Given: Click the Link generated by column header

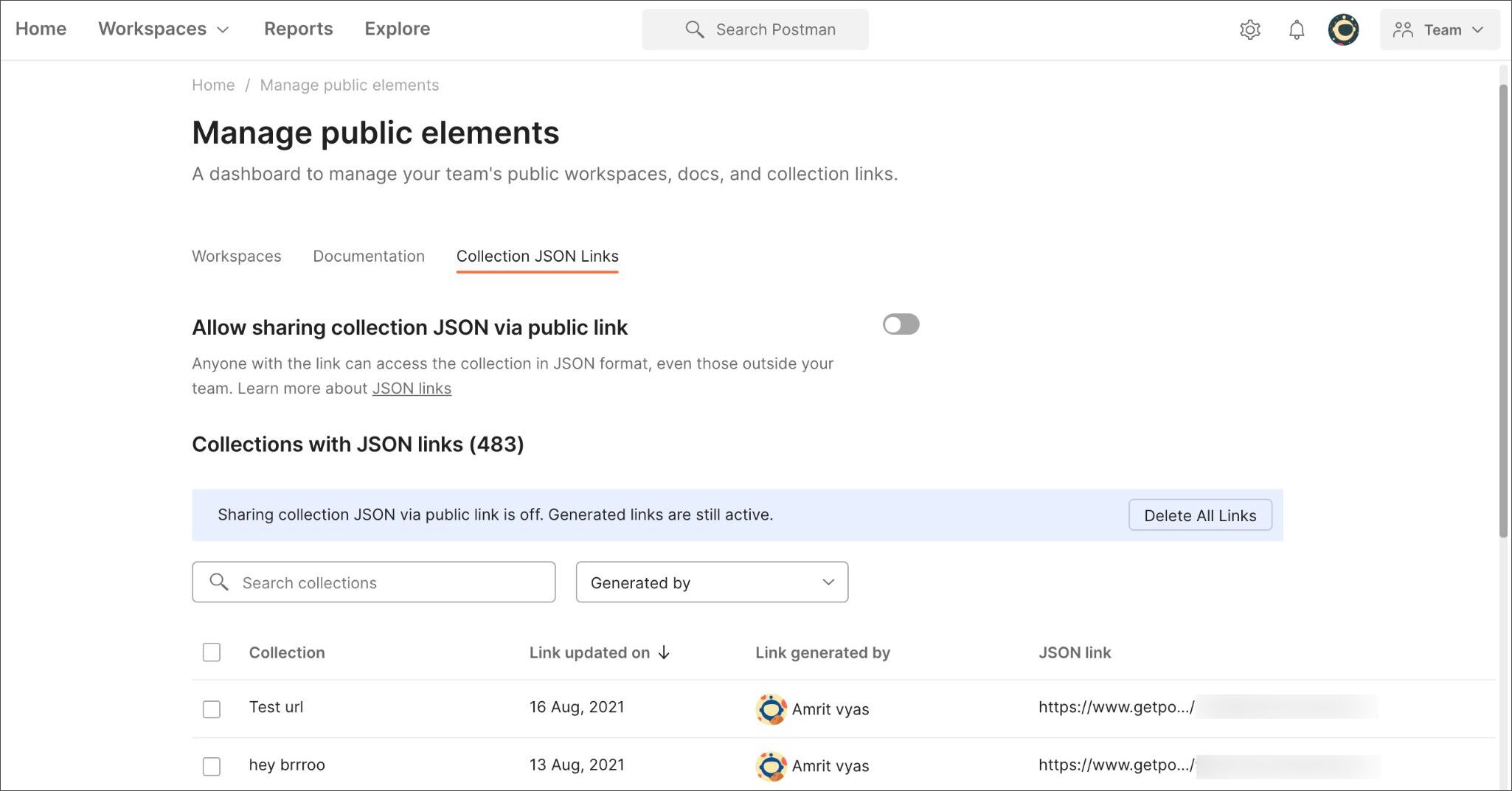Looking at the screenshot, I should pyautogui.click(x=822, y=652).
